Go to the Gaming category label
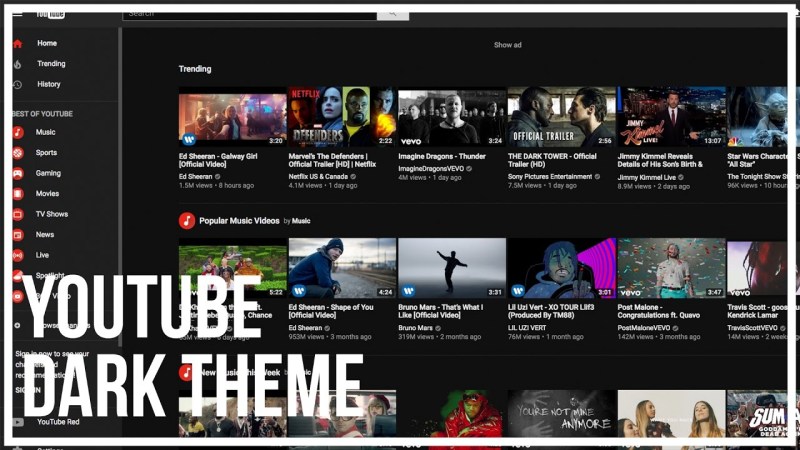The image size is (800, 450). pos(48,173)
